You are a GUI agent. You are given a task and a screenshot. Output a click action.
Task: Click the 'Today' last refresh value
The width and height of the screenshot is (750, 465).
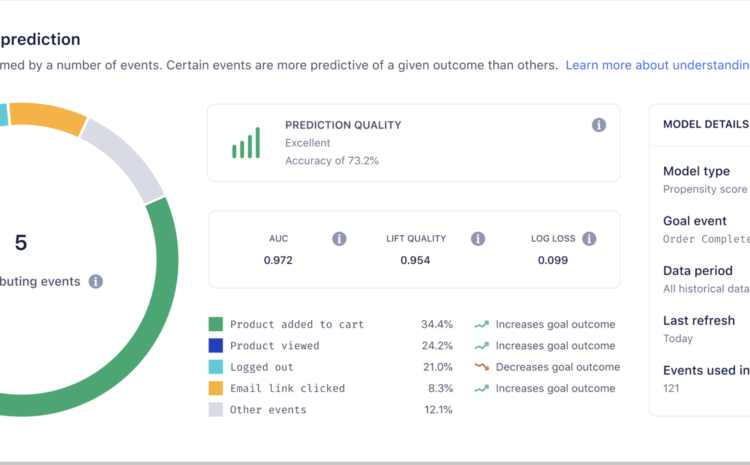pos(678,339)
